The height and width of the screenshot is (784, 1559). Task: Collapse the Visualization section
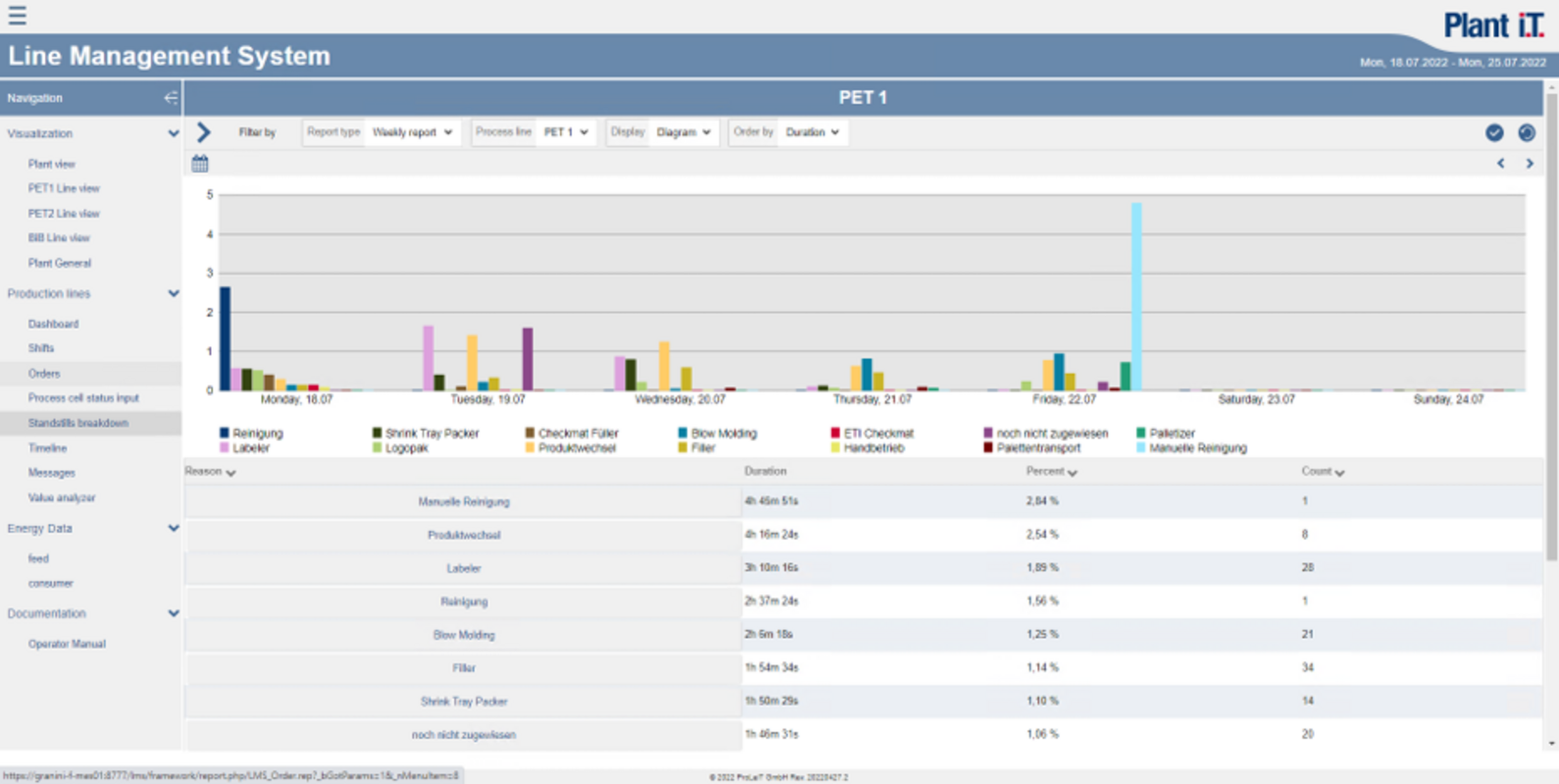(x=173, y=134)
